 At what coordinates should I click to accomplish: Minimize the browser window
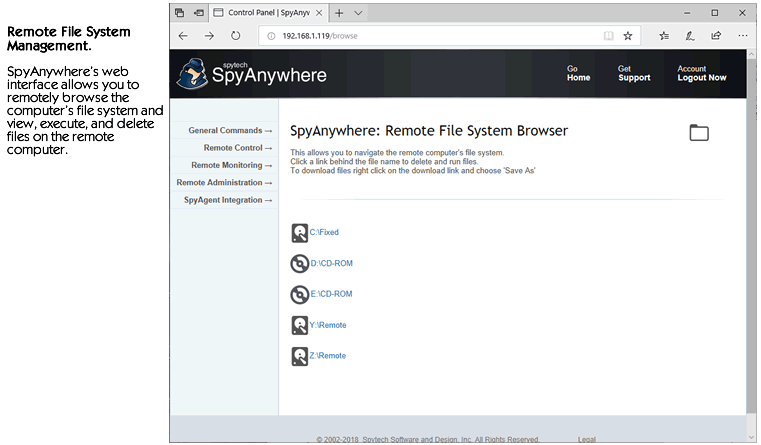(687, 13)
